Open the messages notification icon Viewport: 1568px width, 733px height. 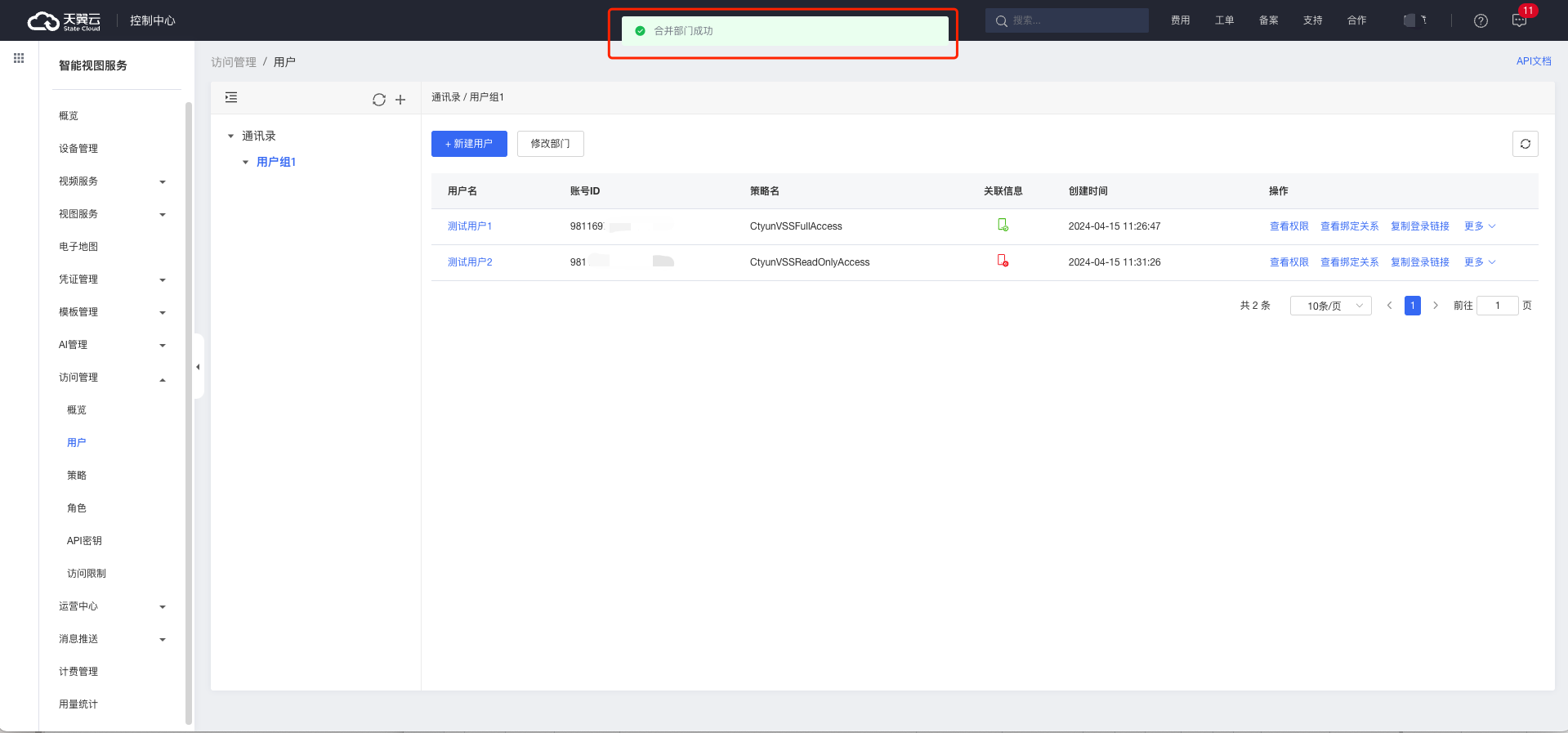pyautogui.click(x=1520, y=20)
